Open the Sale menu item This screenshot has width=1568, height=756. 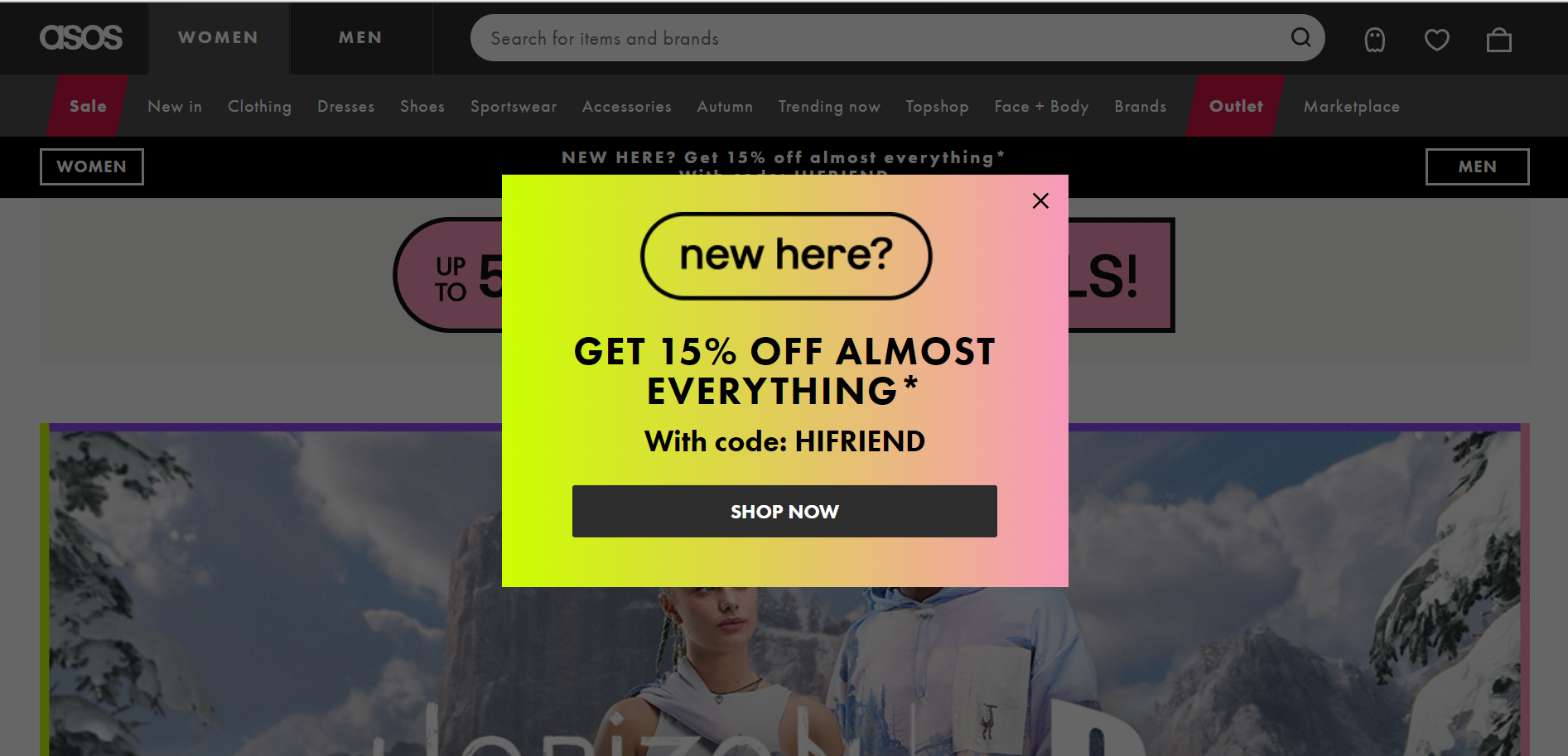88,106
